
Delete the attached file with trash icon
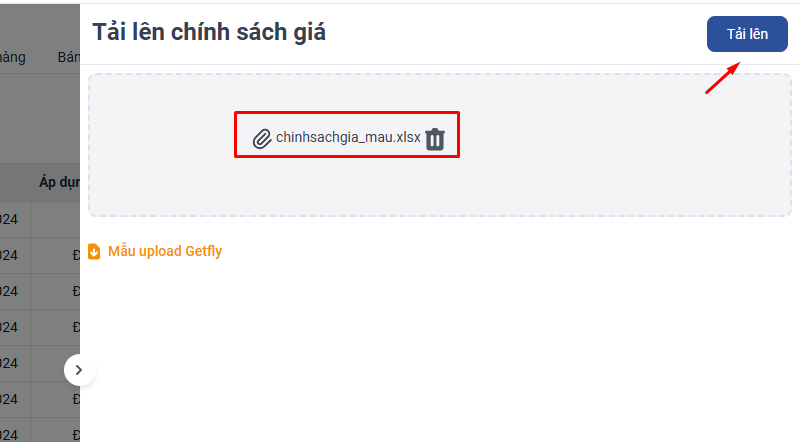point(435,139)
